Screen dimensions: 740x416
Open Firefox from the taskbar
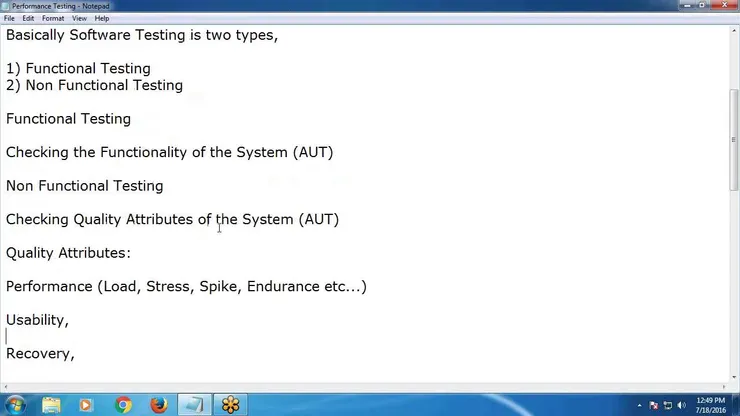(x=159, y=405)
